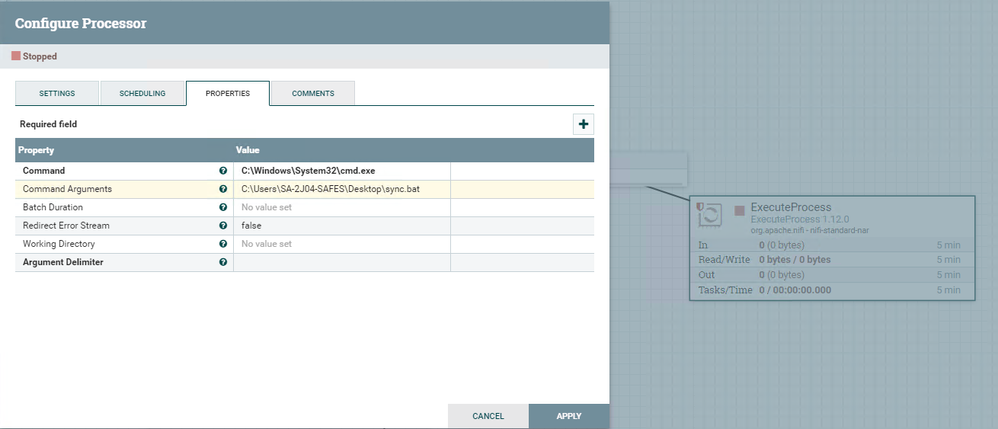Image resolution: width=998 pixels, height=429 pixels.
Task: Show help for the Command property
Action: (223, 171)
